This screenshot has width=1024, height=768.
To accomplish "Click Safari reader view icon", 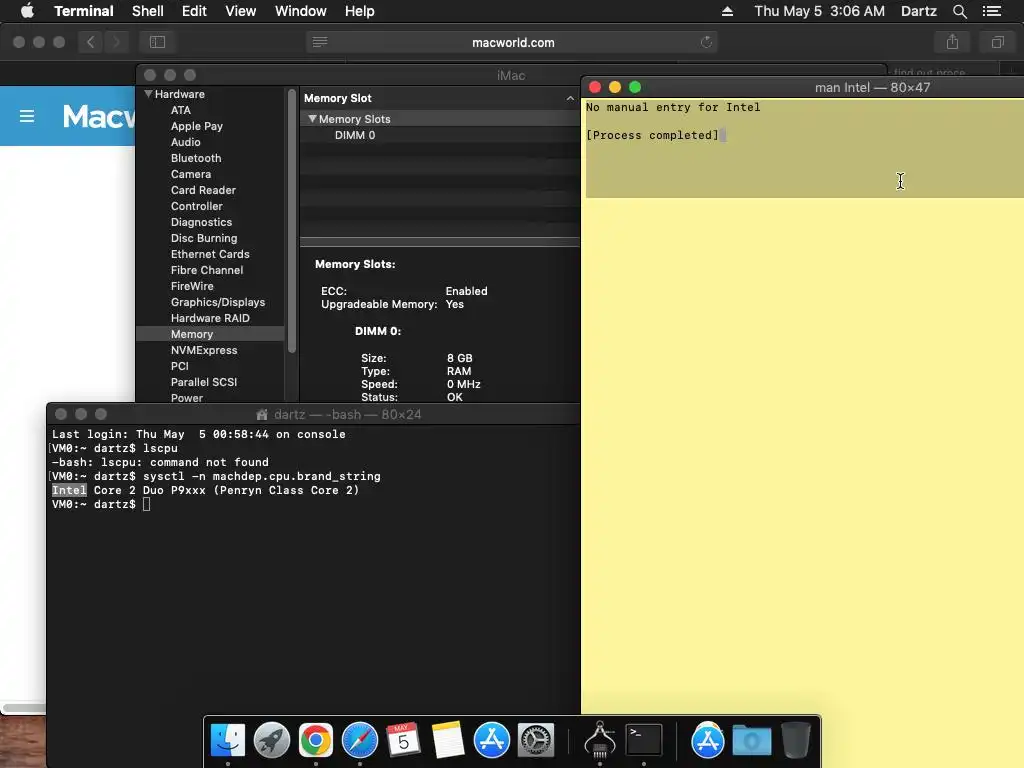I will coord(320,42).
